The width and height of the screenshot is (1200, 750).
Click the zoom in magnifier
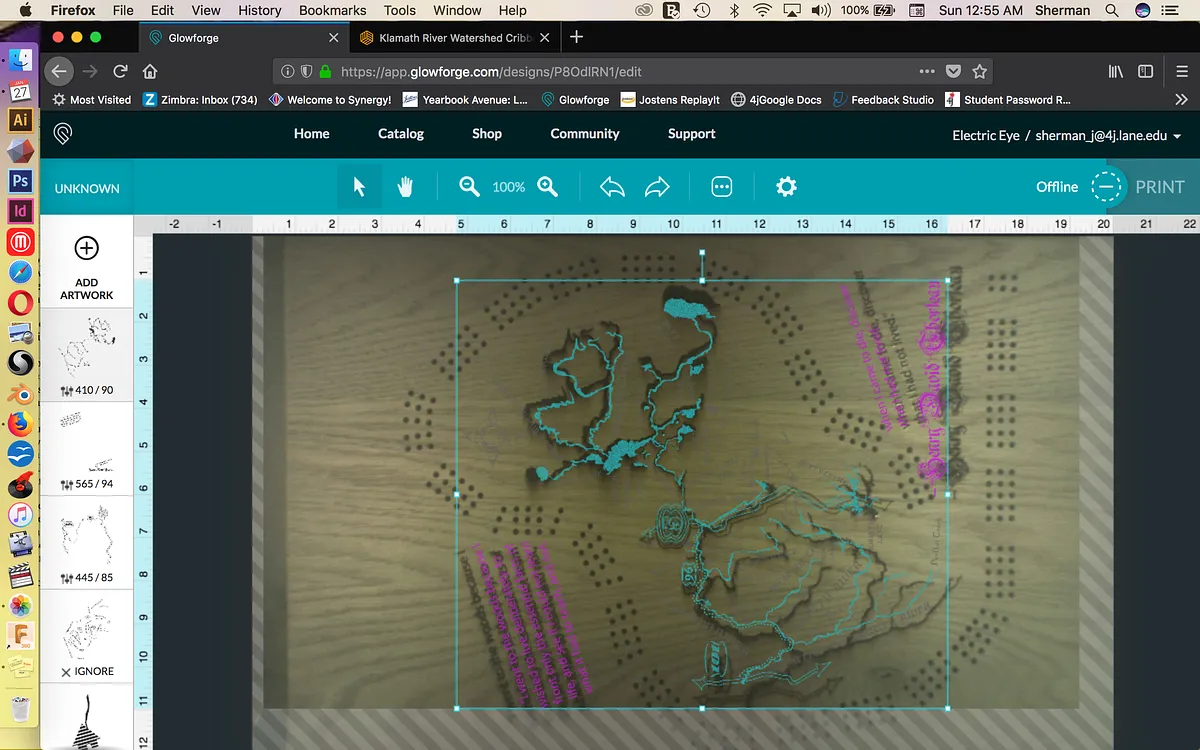547,187
